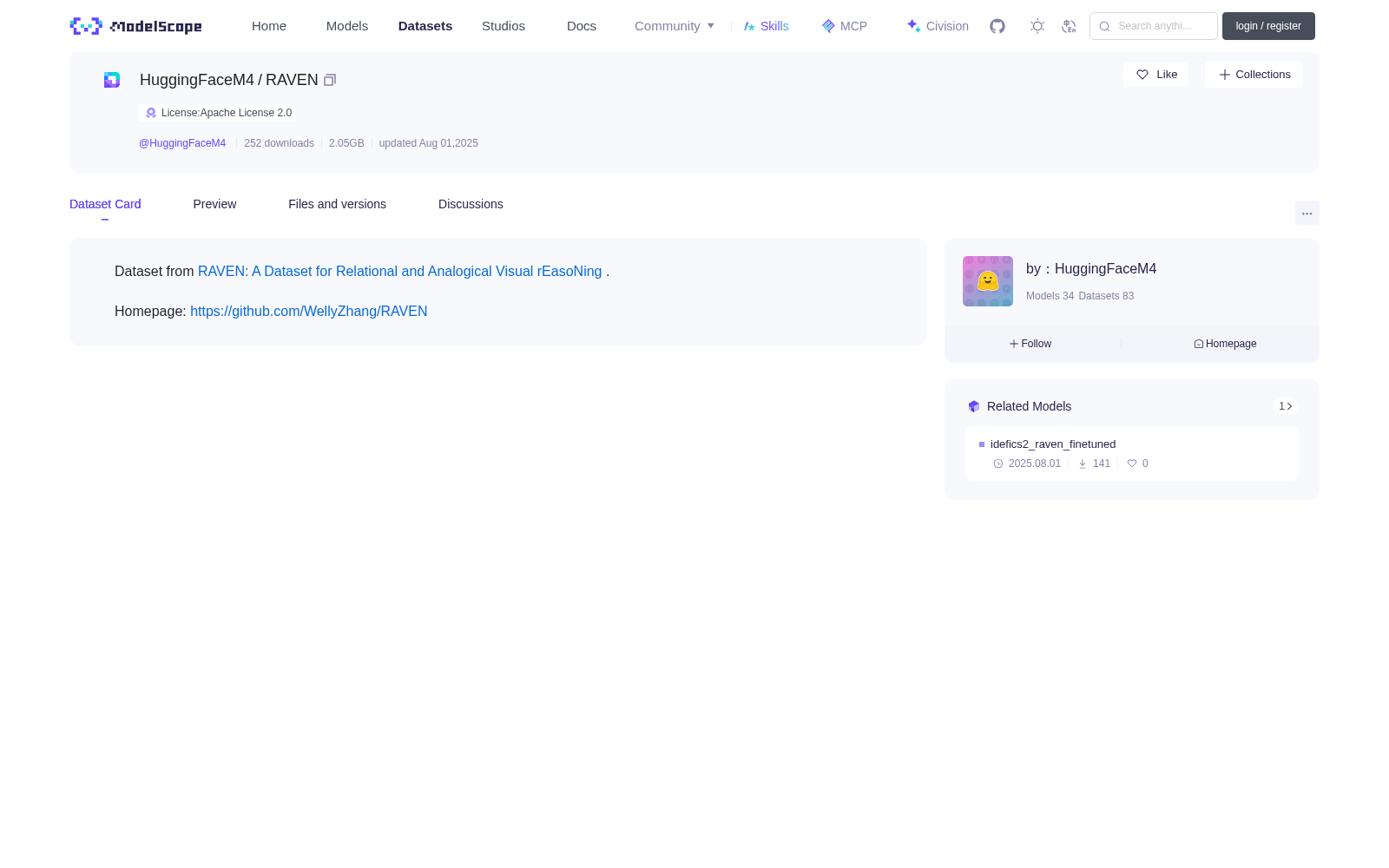The image size is (1389, 868).
Task: Click the HuggingFaceM4 organization avatar
Action: pyautogui.click(x=988, y=281)
